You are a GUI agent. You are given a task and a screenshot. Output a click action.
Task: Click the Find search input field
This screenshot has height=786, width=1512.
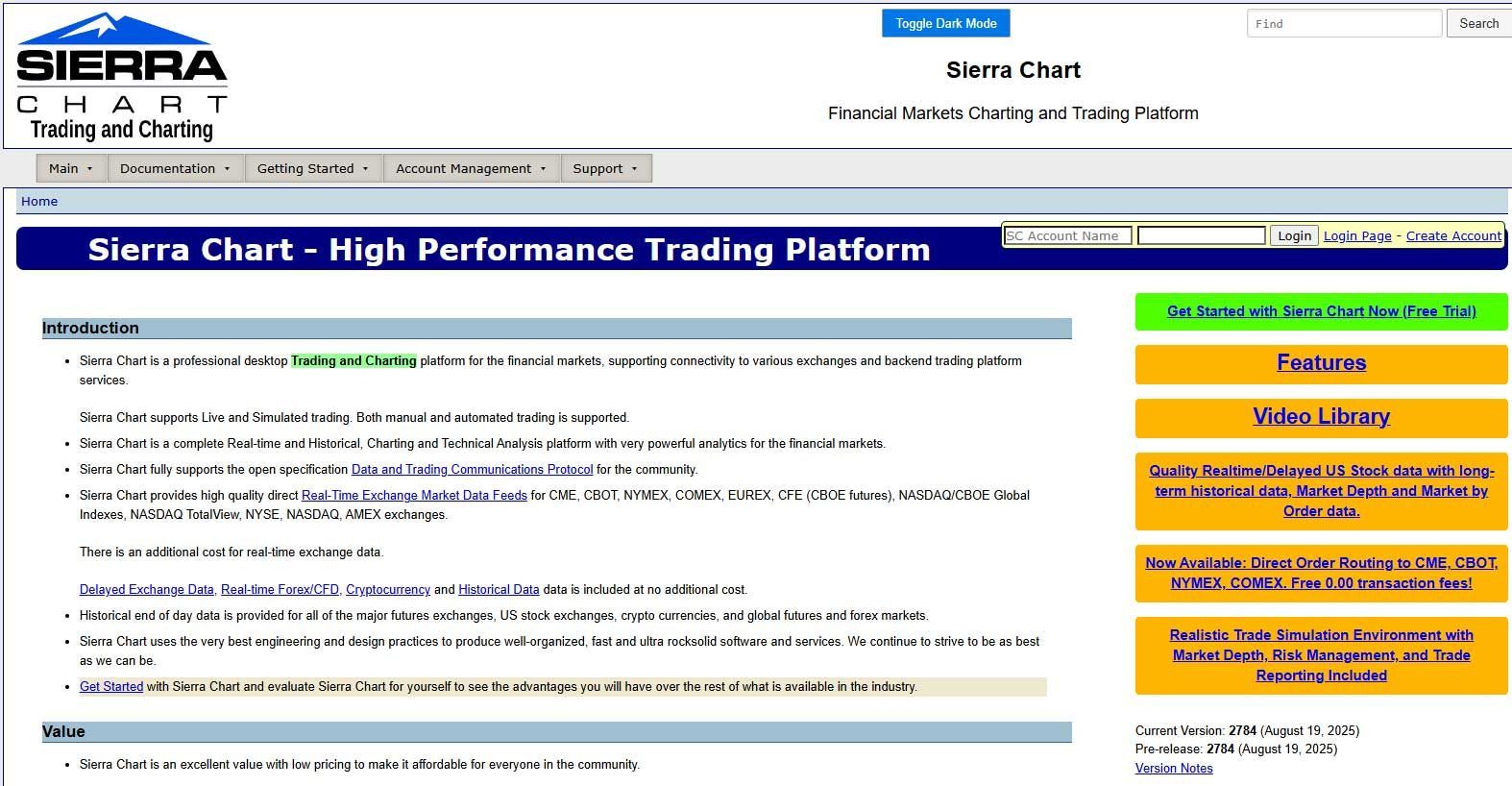click(1343, 23)
